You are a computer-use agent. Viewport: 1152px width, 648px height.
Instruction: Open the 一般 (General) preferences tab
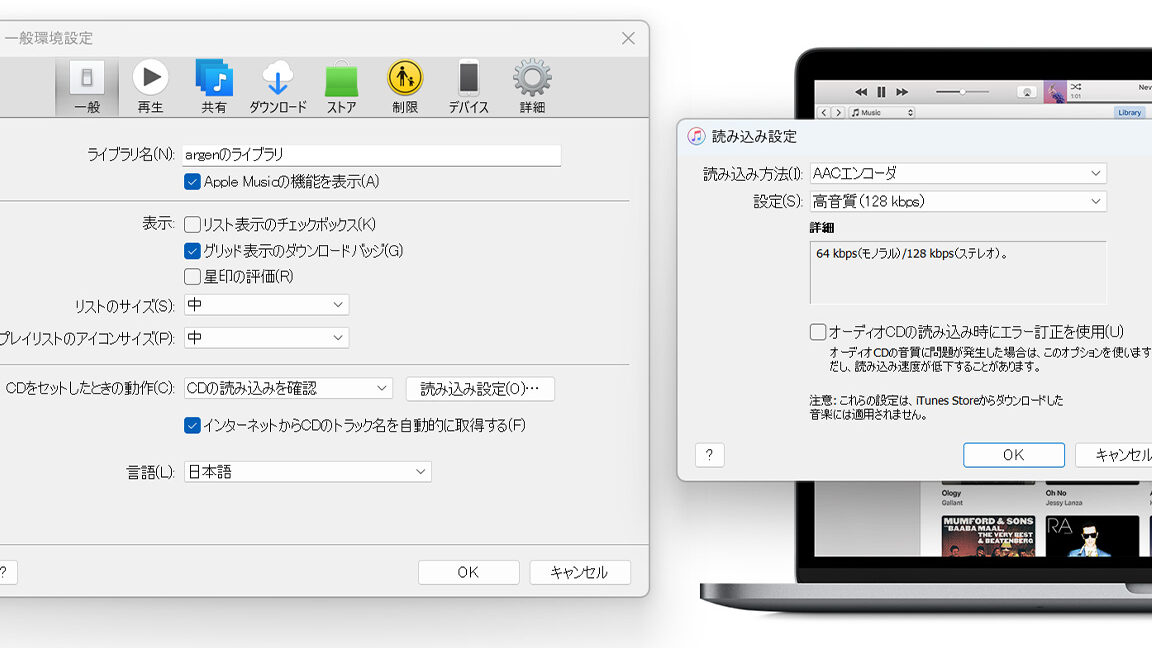click(87, 87)
